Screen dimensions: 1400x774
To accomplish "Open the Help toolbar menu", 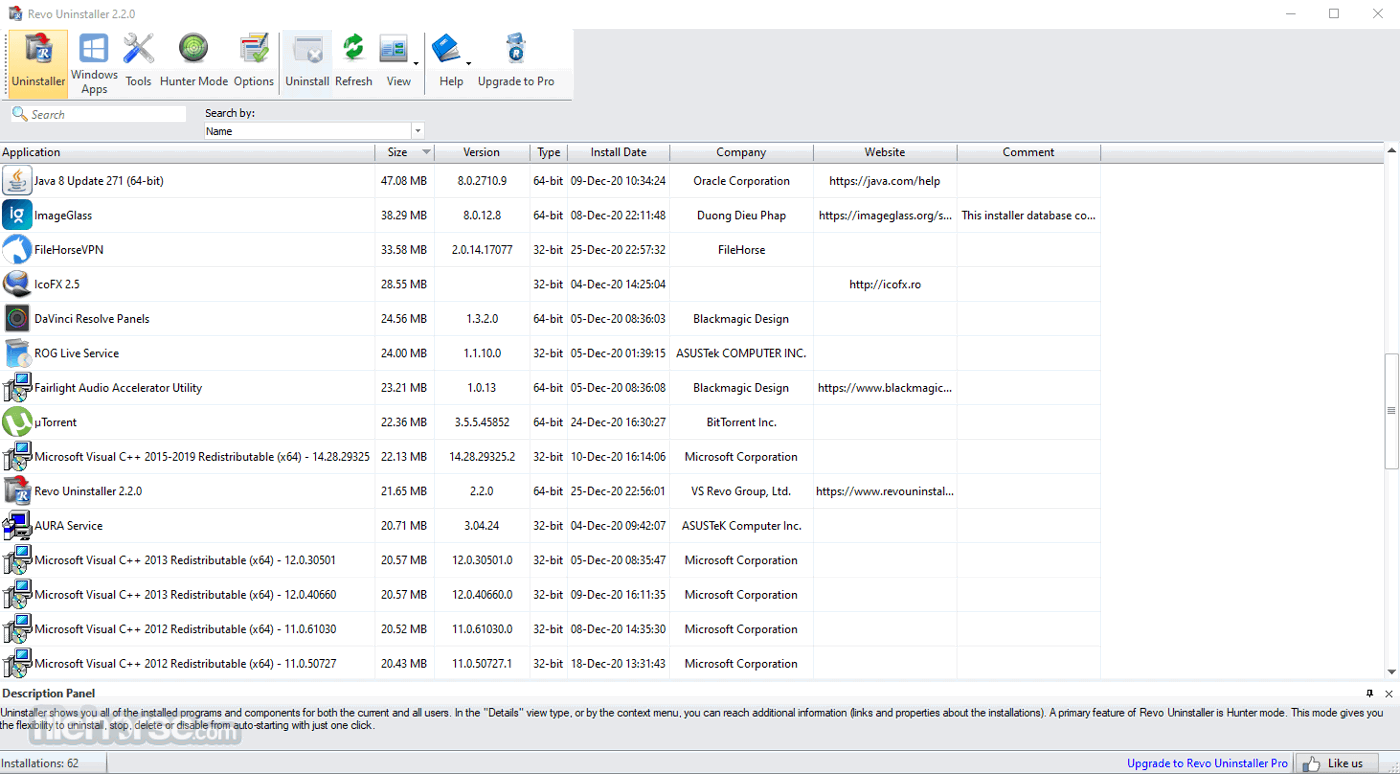I will click(451, 63).
